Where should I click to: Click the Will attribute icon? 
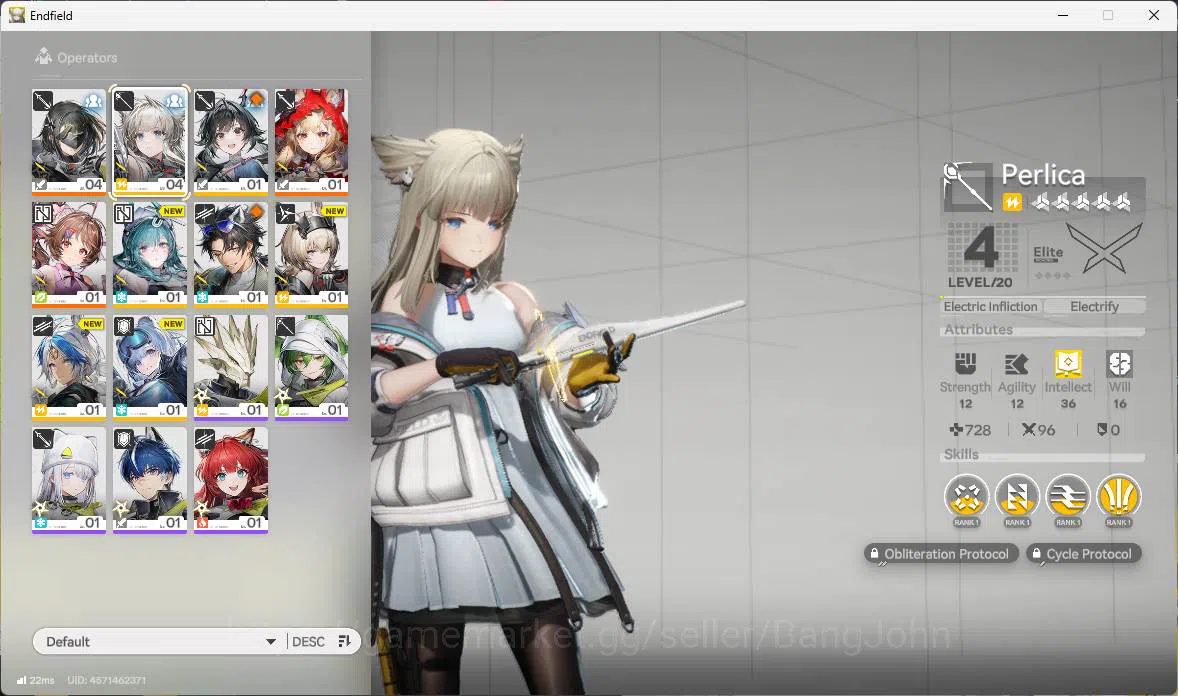[x=1119, y=364]
